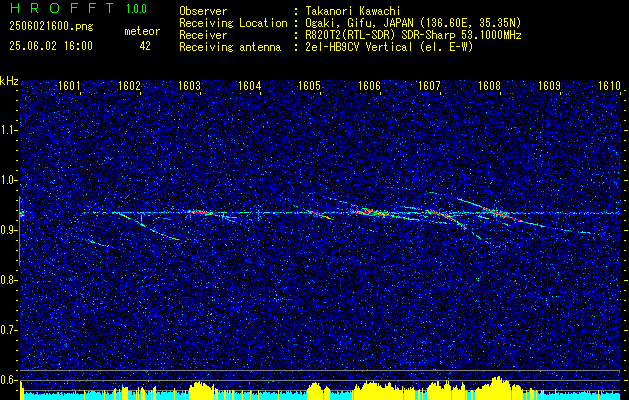
Task: Click the 1.1 kHz axis label
Action: coord(8,130)
